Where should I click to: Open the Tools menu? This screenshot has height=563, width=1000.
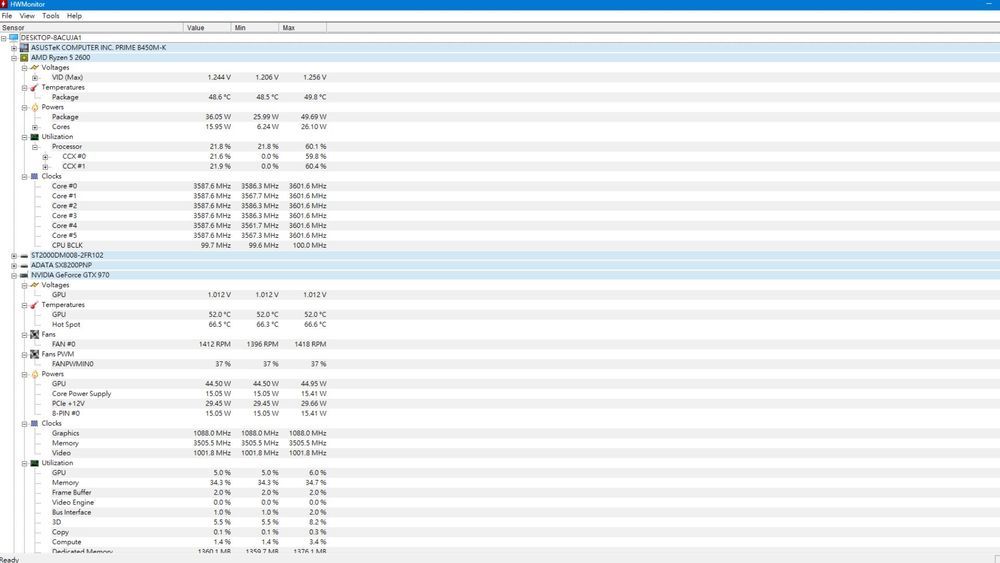(50, 16)
